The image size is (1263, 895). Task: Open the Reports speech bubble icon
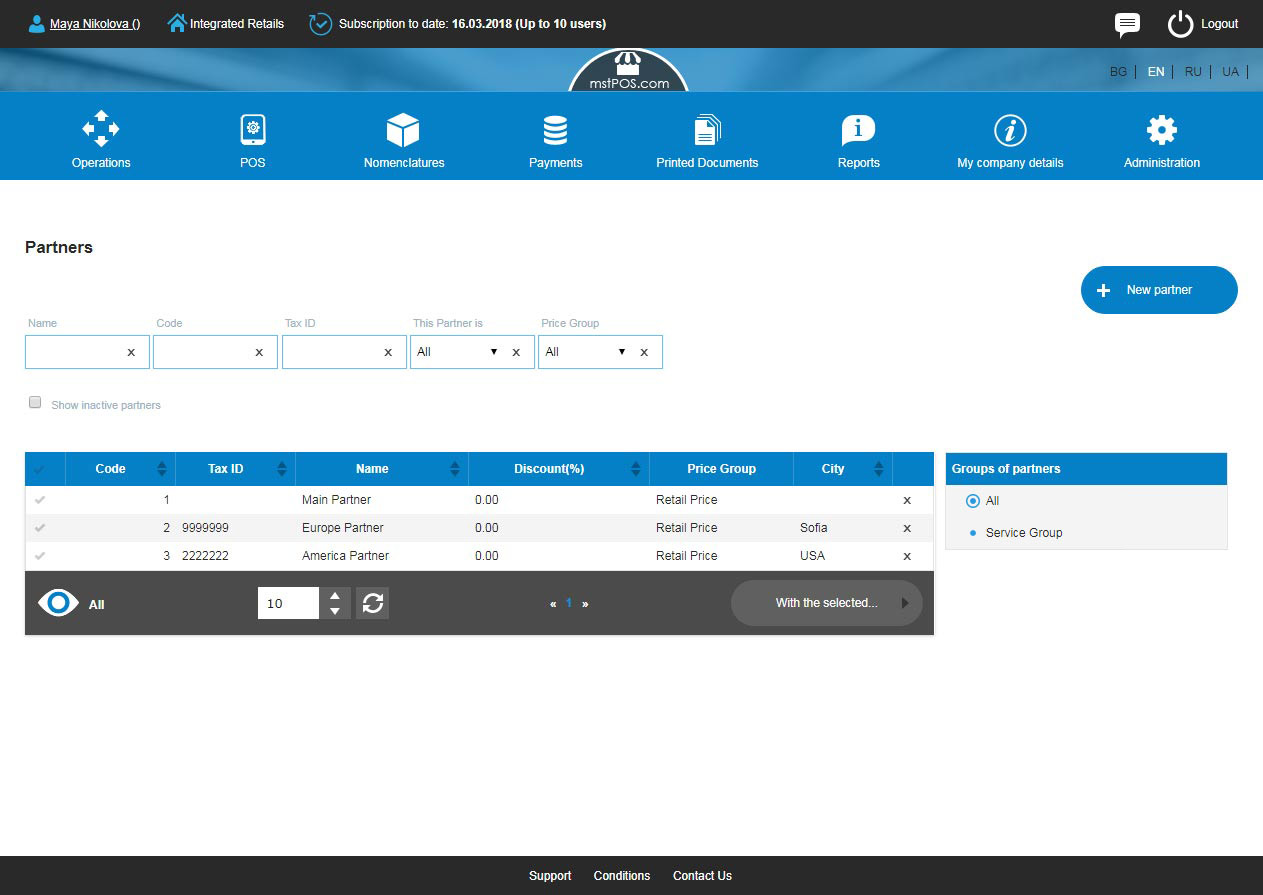pyautogui.click(x=858, y=130)
